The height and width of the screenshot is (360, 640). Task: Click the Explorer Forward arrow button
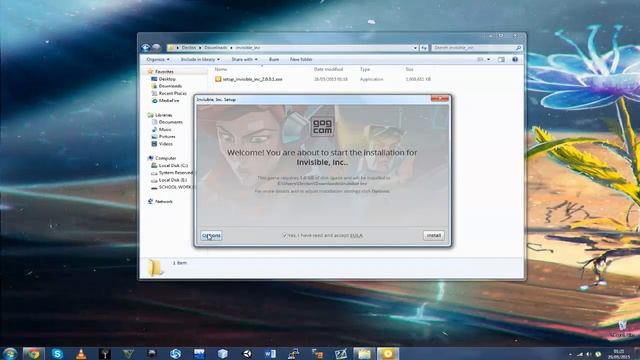[x=156, y=48]
